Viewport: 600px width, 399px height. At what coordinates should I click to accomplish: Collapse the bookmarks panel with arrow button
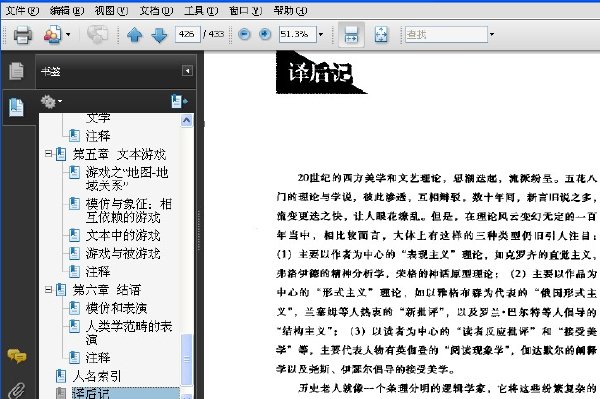pos(187,71)
